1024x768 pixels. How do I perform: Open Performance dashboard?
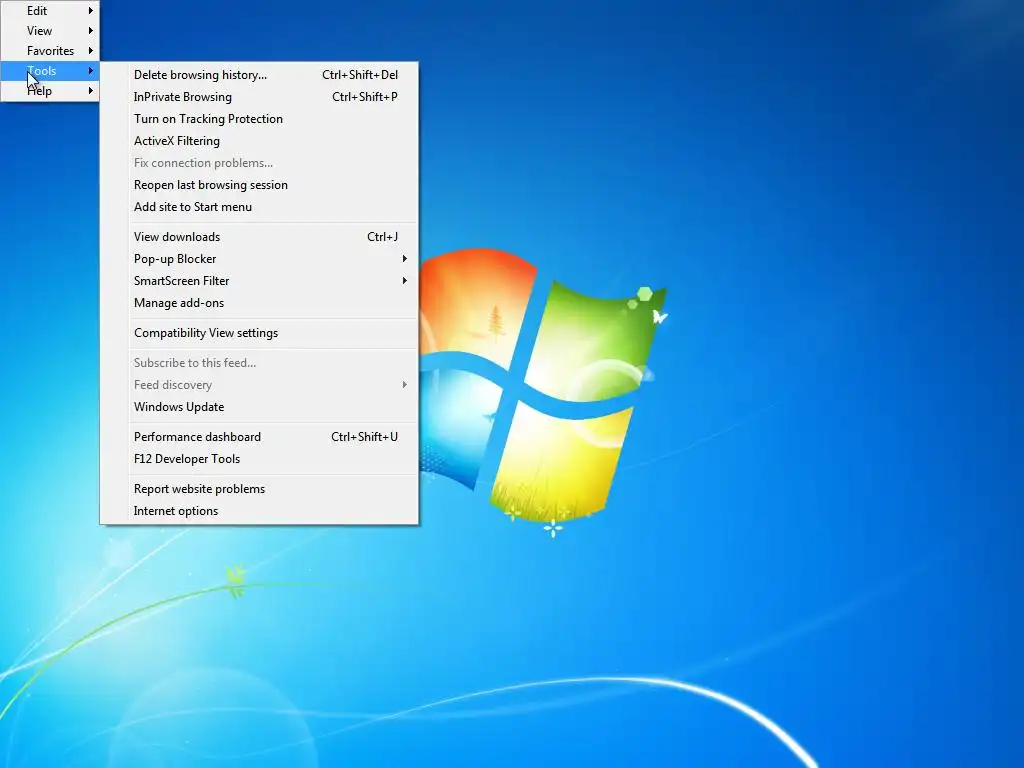(x=259, y=437)
